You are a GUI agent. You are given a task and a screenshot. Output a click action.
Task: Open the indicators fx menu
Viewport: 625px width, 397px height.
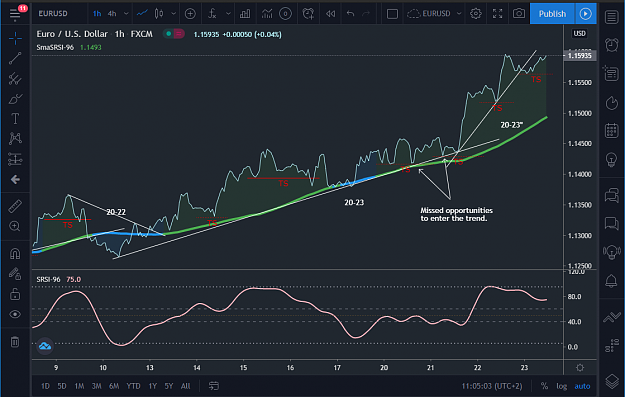point(212,14)
